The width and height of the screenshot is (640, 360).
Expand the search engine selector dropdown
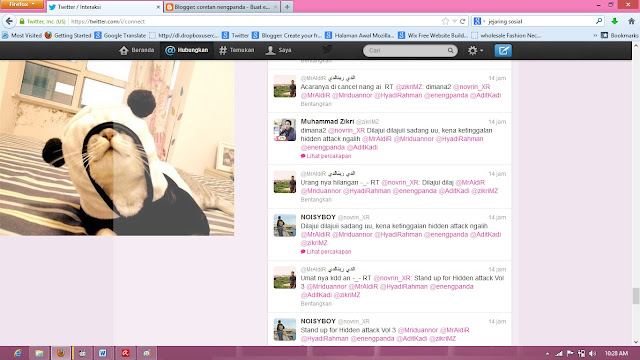[x=479, y=21]
